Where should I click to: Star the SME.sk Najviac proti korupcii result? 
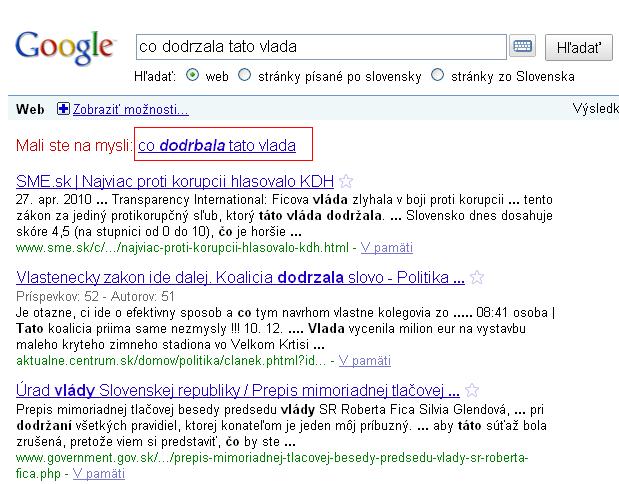point(346,181)
